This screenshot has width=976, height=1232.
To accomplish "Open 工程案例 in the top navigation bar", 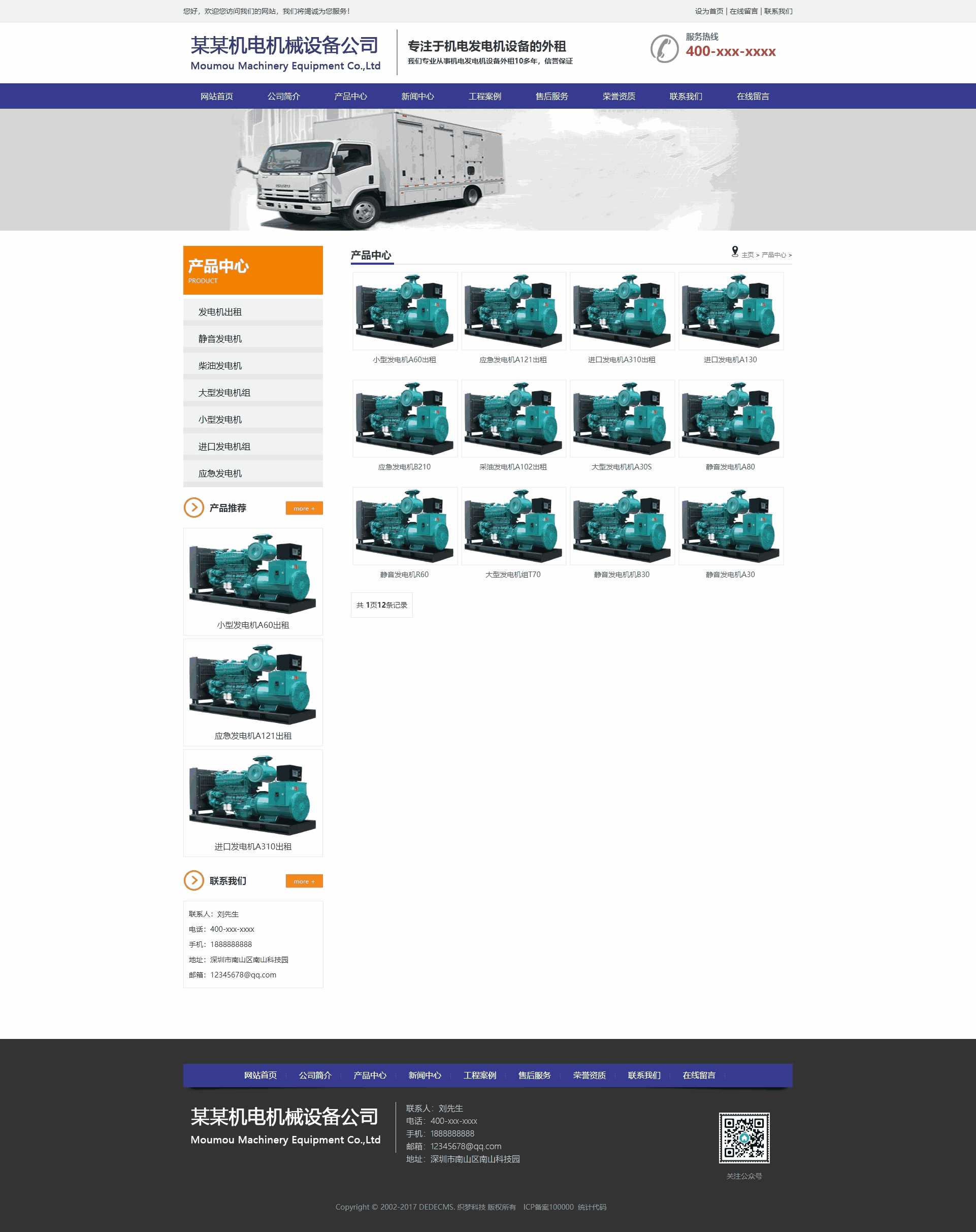I will (484, 97).
